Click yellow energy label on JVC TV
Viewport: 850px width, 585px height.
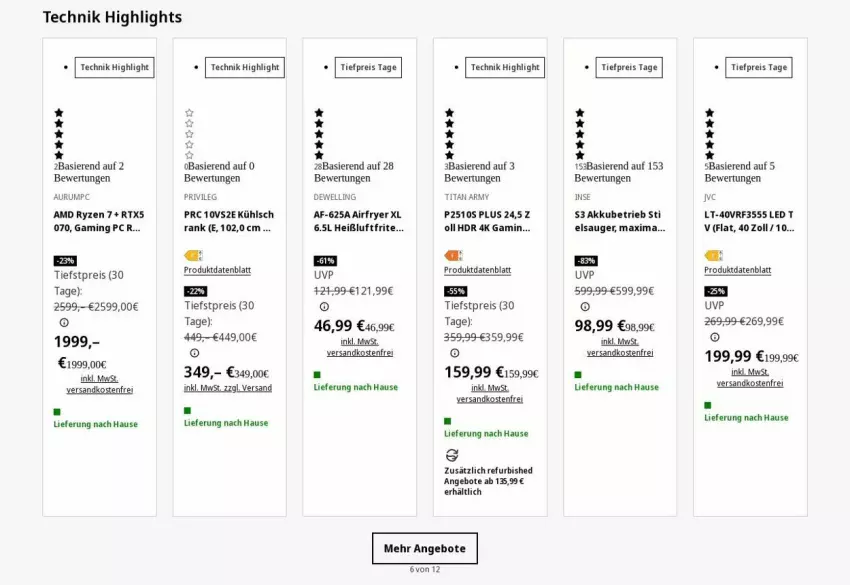[x=713, y=256]
